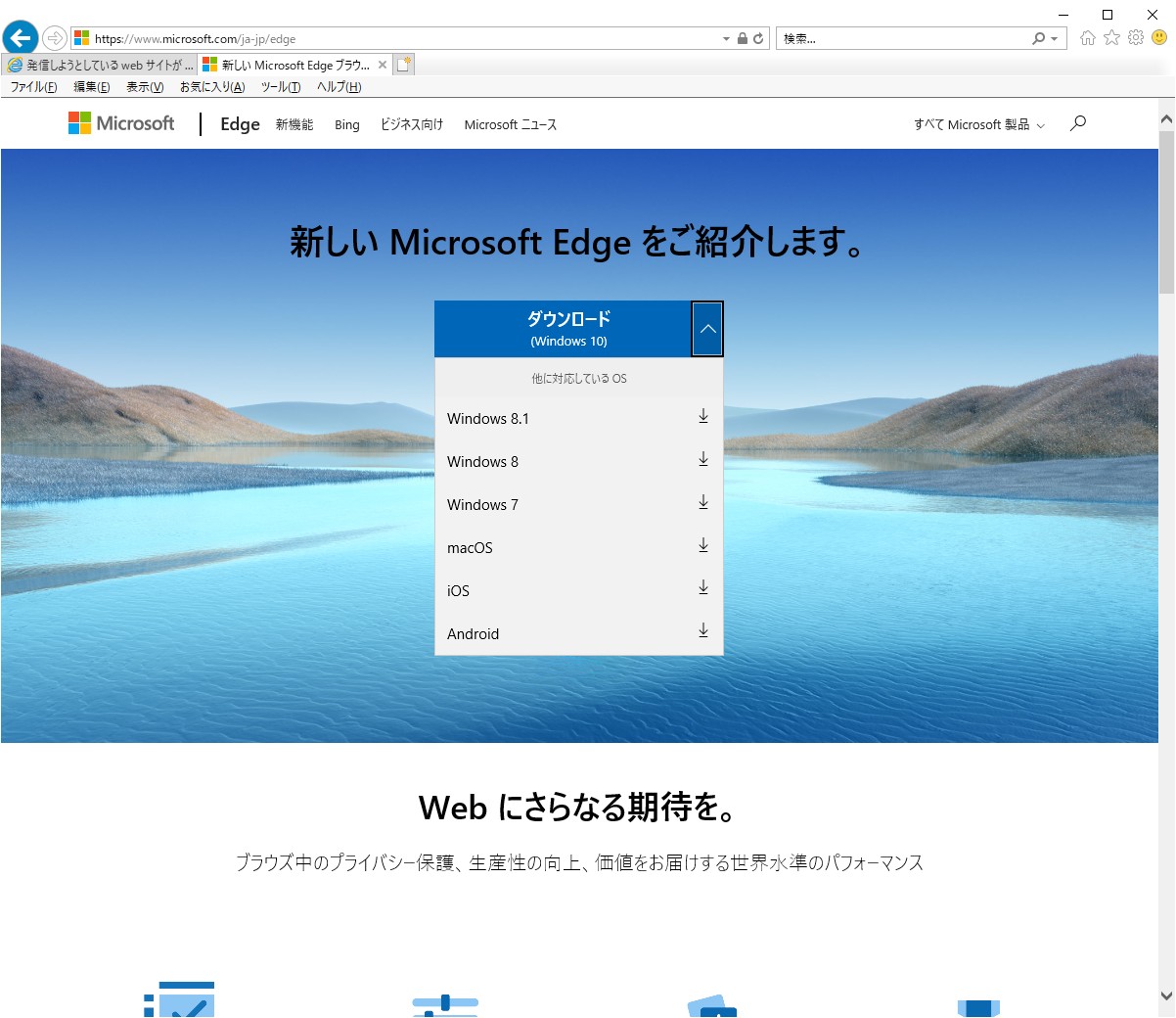
Task: Open the 編集(E) menu
Action: (92, 87)
